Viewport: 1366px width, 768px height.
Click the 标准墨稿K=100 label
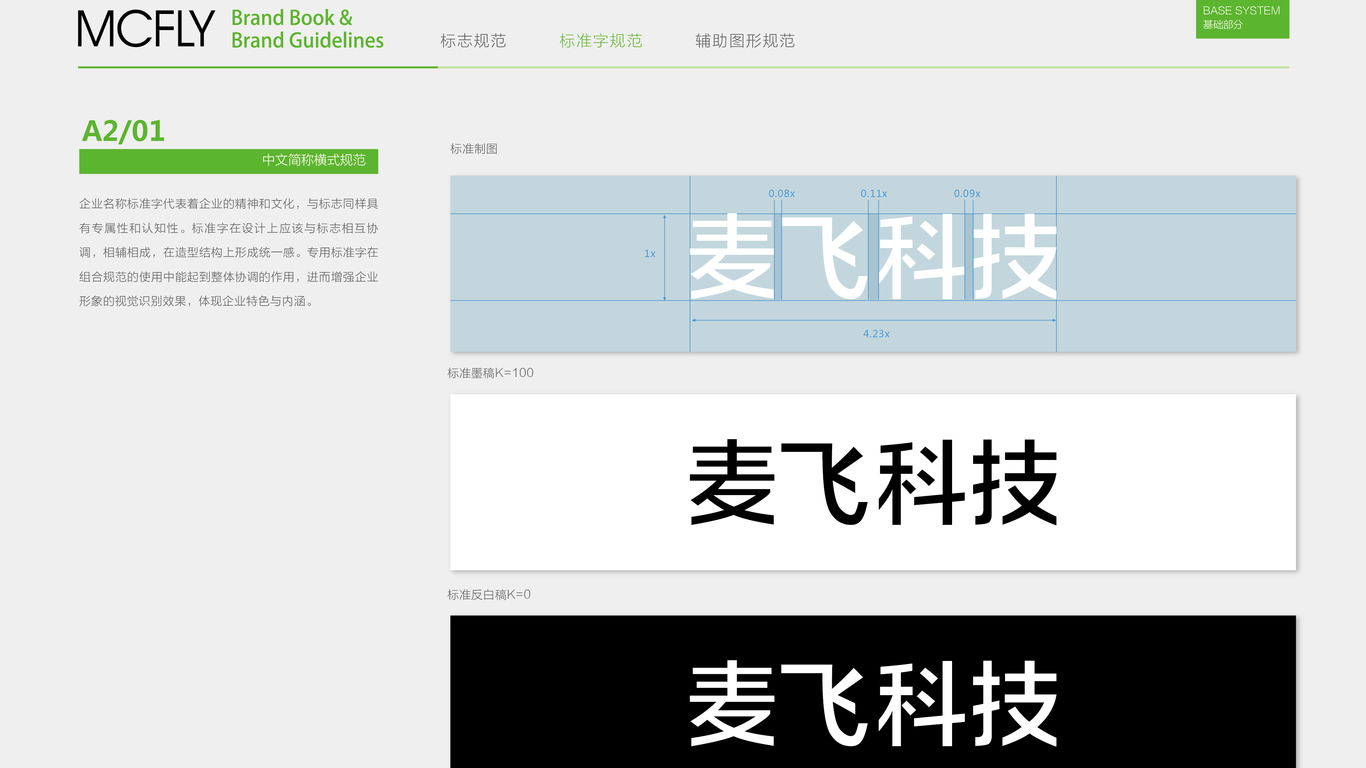(491, 373)
